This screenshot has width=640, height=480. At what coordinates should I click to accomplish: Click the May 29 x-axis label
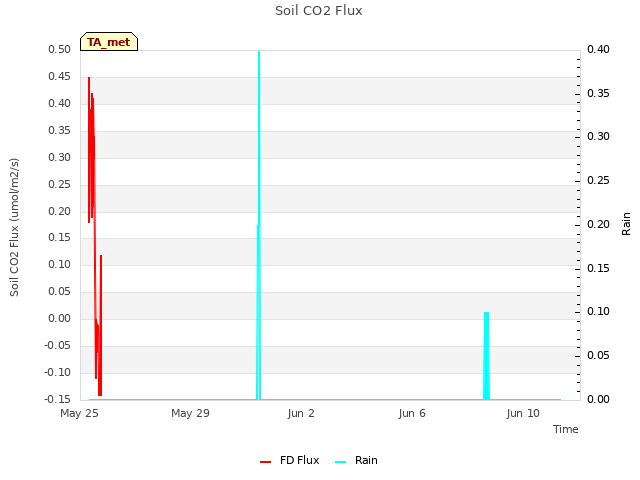tap(190, 413)
